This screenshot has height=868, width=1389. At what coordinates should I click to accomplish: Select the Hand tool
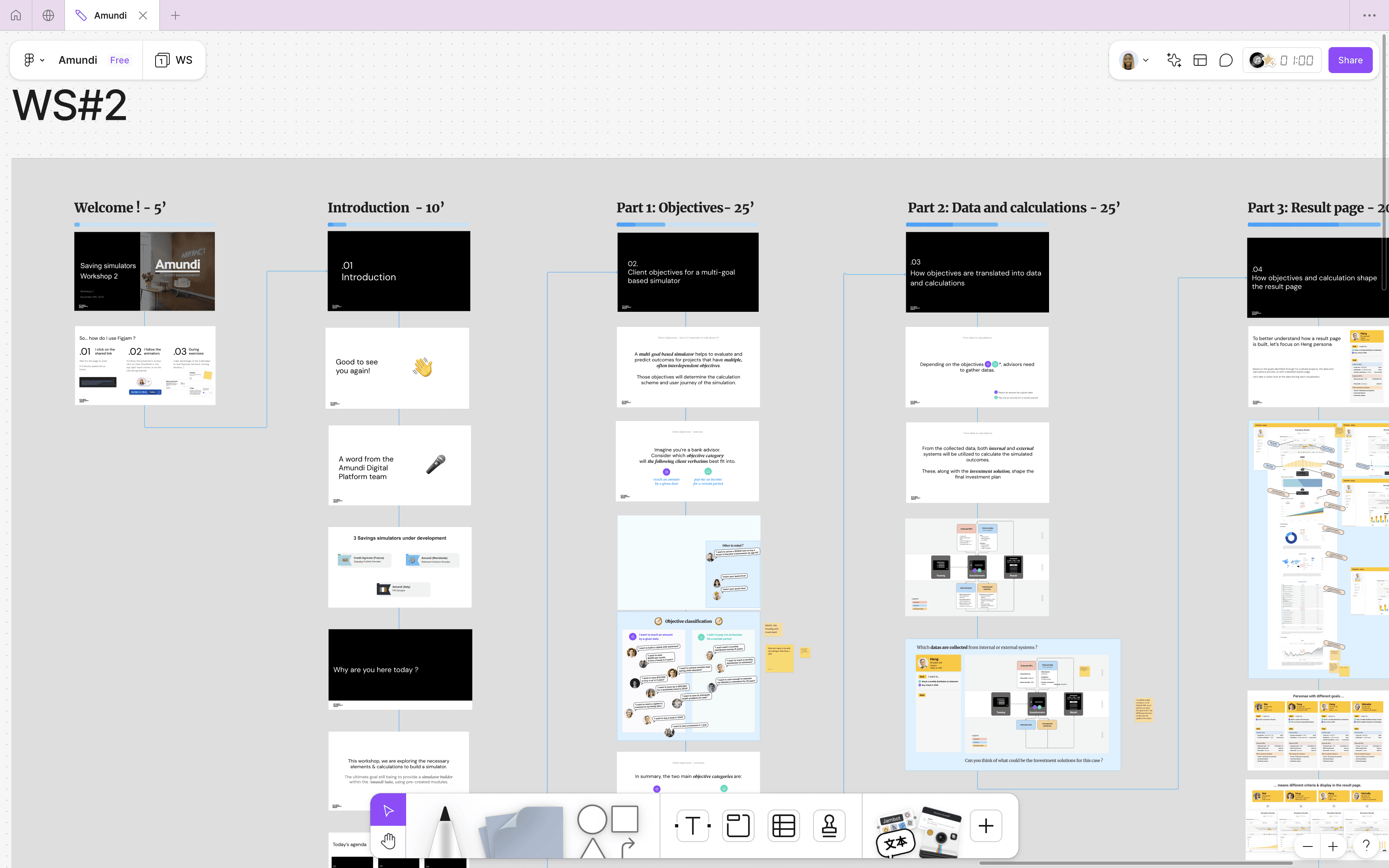tap(388, 841)
